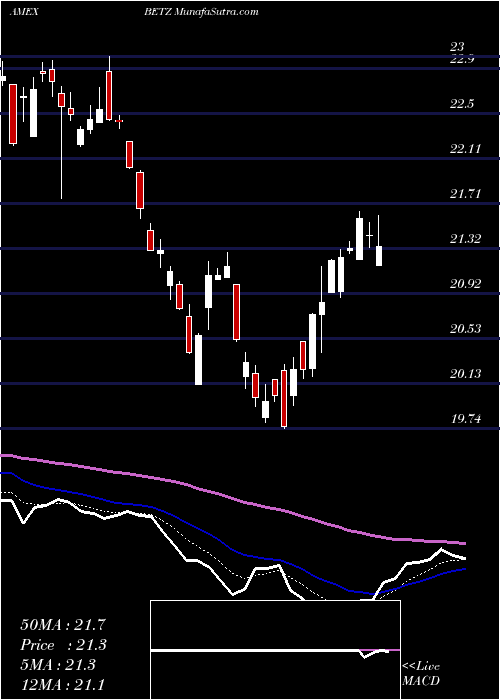Click the lowest red candle touching 19.74
Image resolution: width=500 pixels, height=700 pixels.
(x=283, y=397)
